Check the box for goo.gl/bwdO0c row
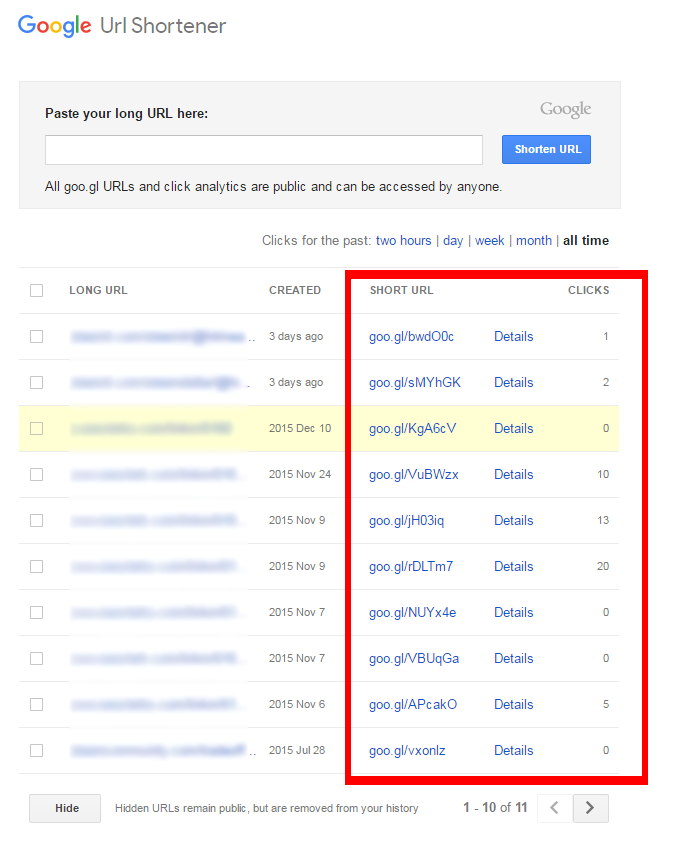This screenshot has height=852, width=699. [37, 337]
